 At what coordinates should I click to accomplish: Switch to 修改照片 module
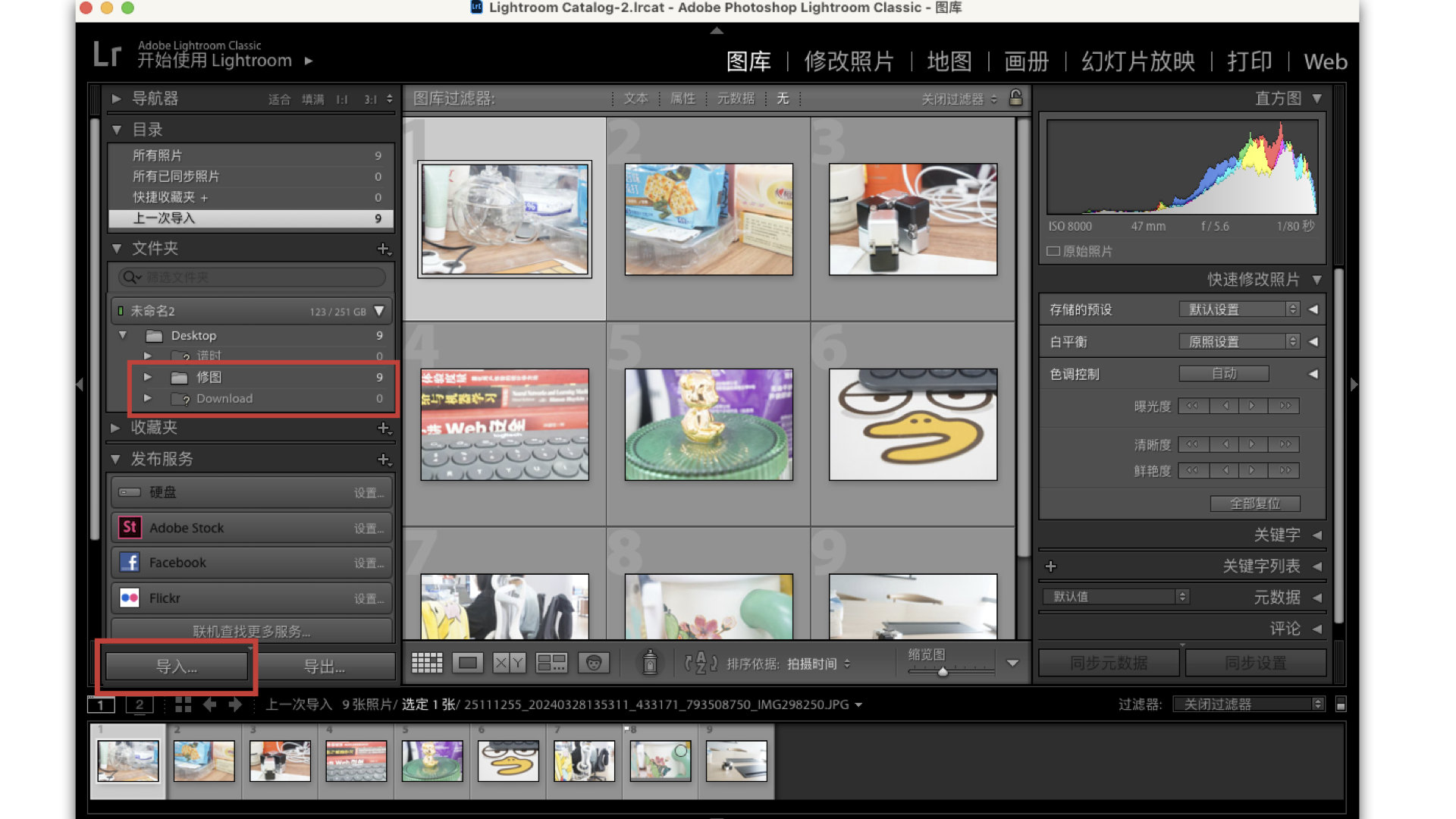849,61
